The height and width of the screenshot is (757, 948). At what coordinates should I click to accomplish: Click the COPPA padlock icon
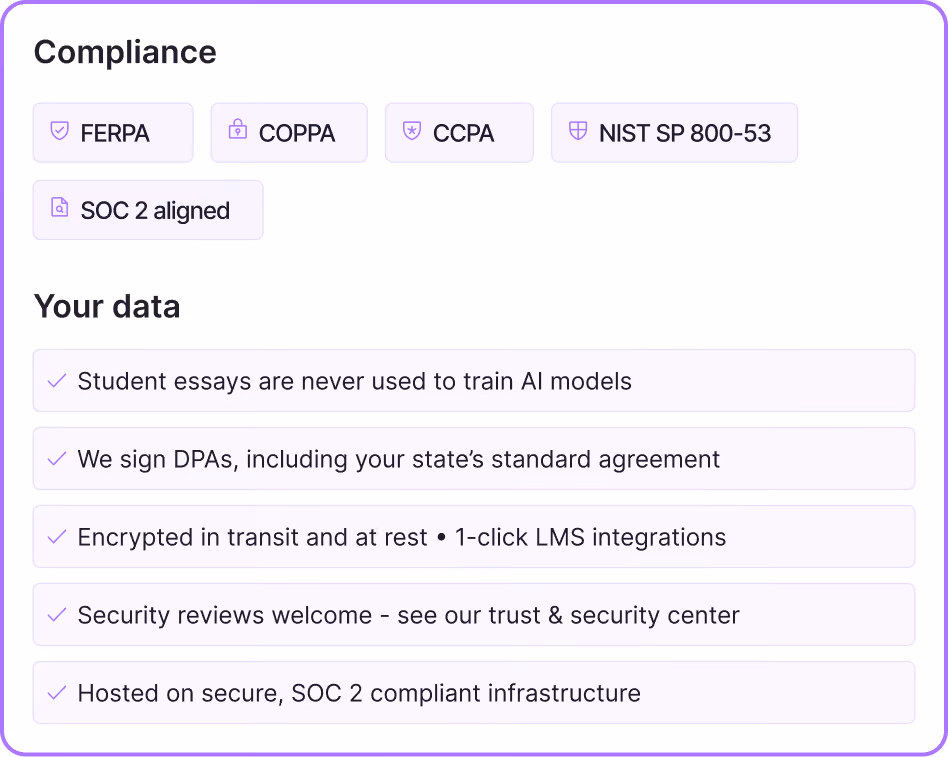[x=238, y=129]
